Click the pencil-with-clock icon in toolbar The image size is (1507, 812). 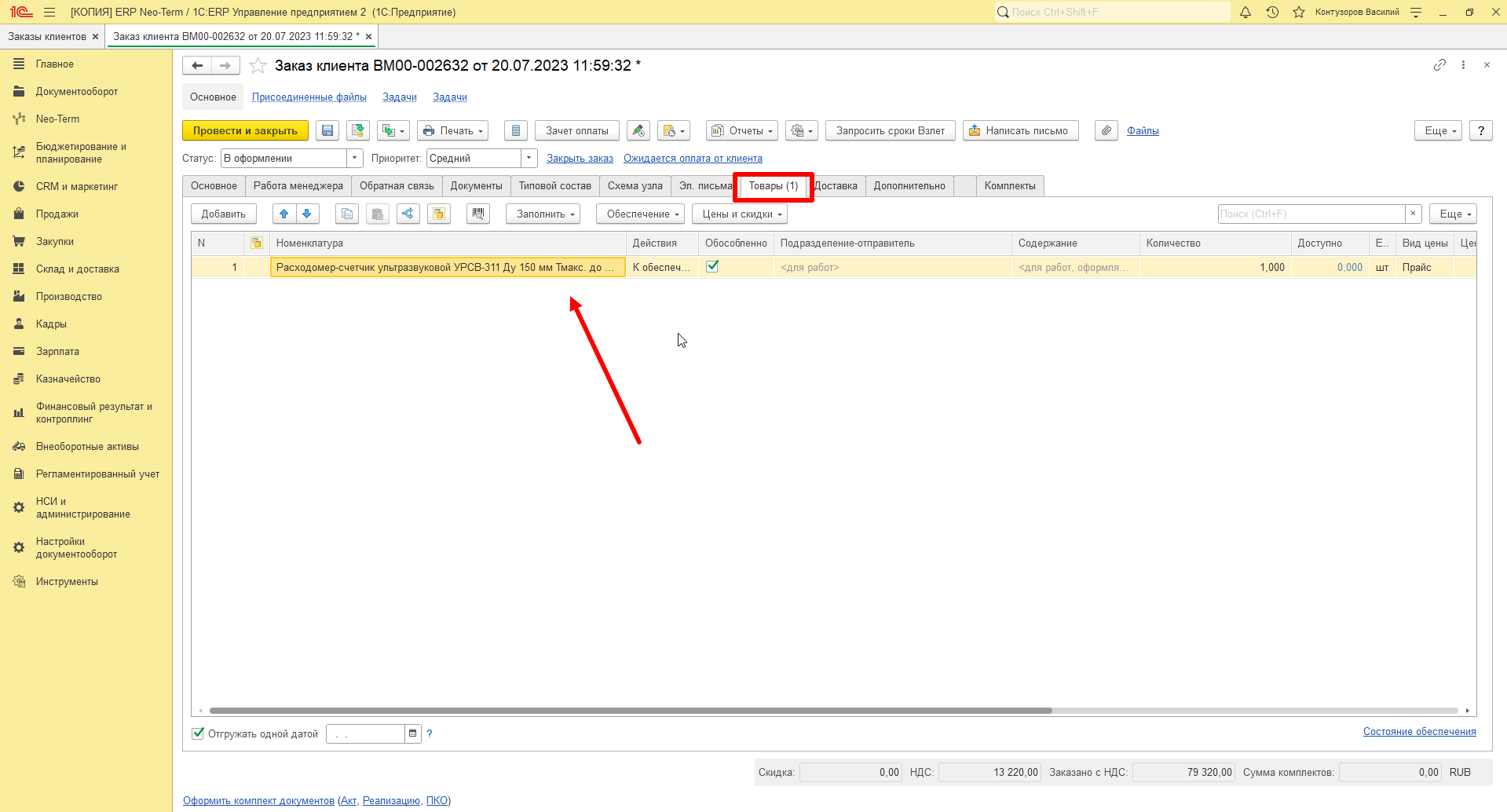pyautogui.click(x=638, y=131)
